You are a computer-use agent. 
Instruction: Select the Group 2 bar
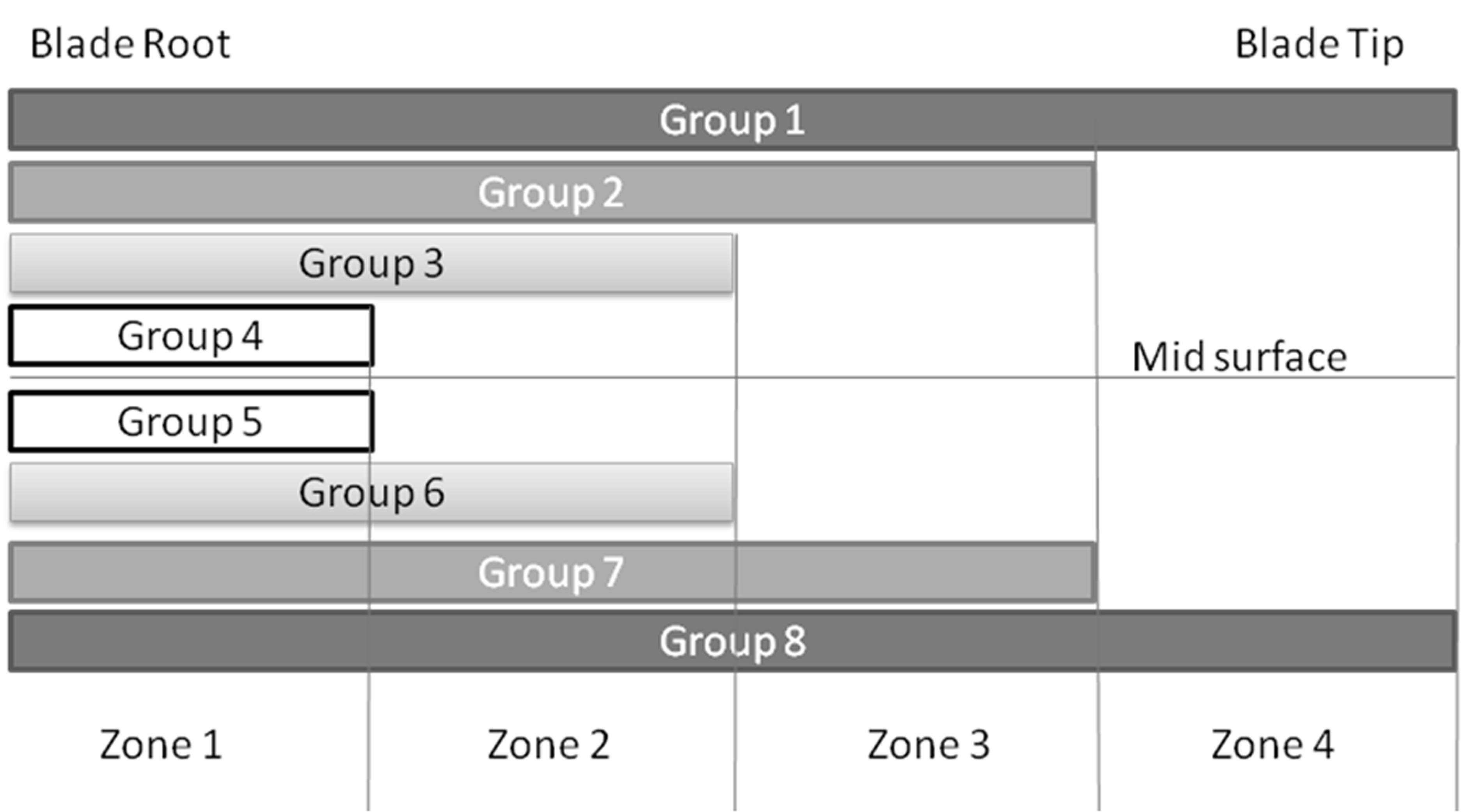coord(552,192)
